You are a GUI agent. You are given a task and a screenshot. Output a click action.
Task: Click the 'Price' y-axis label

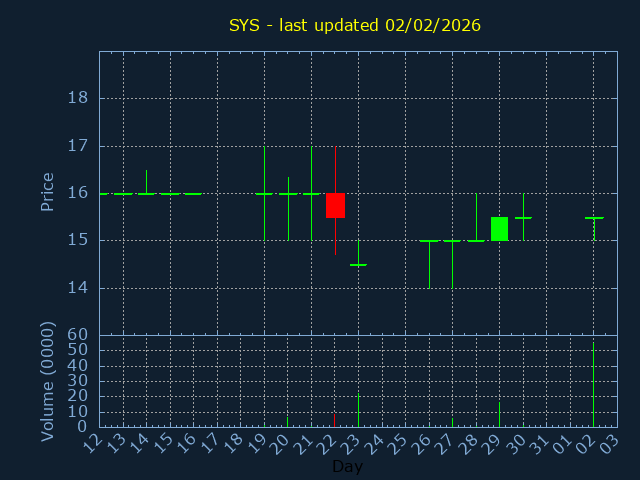tap(47, 192)
